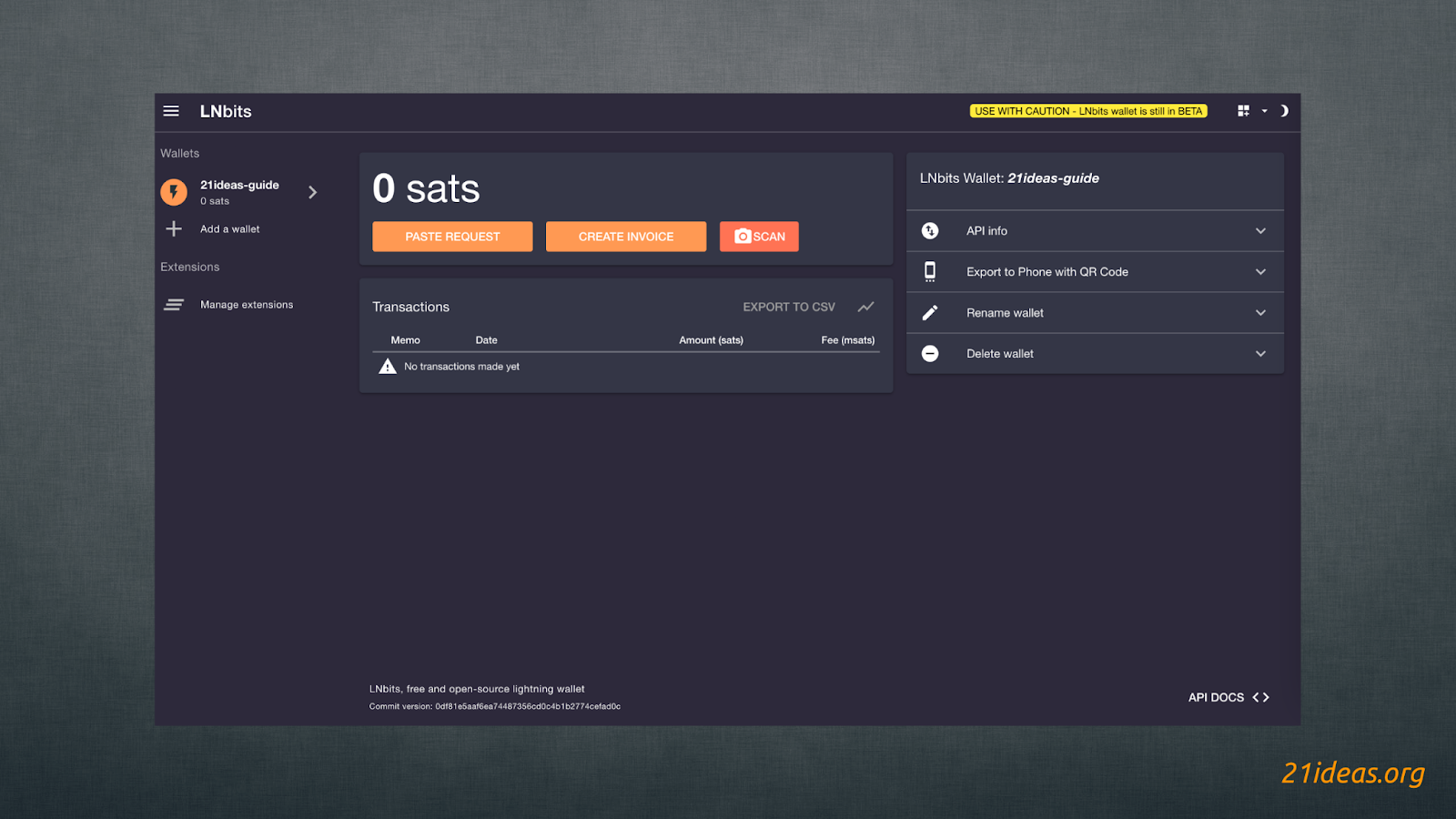Expand the Delete wallet chevron
Screen dimensions: 1456x819
1260,354
